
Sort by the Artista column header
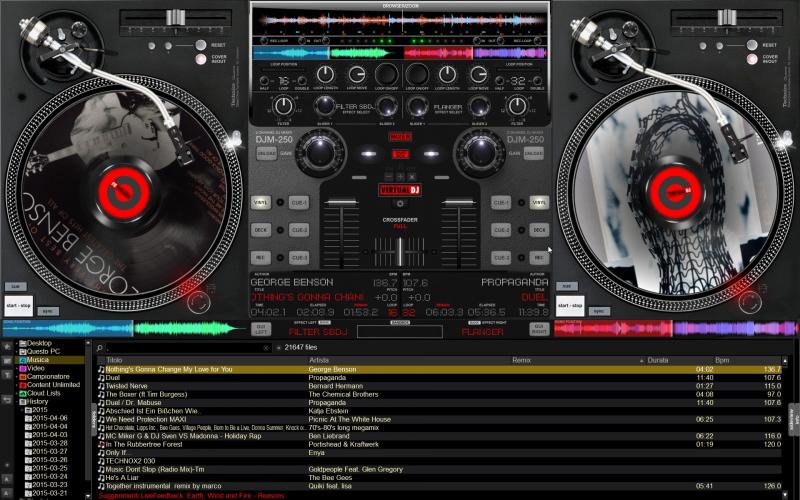tap(319, 360)
